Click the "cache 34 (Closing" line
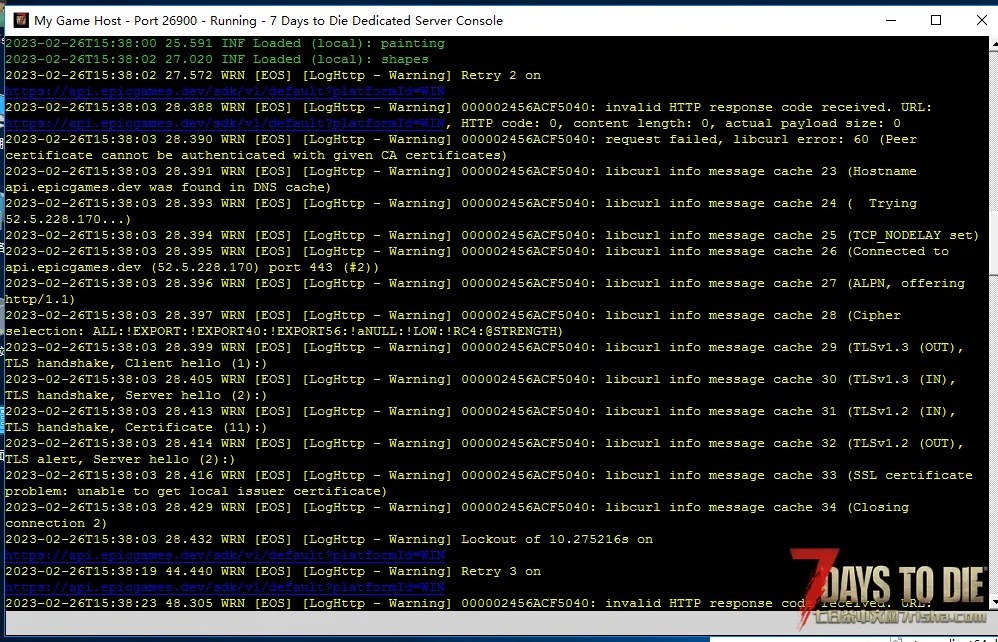This screenshot has height=642, width=998. point(457,507)
